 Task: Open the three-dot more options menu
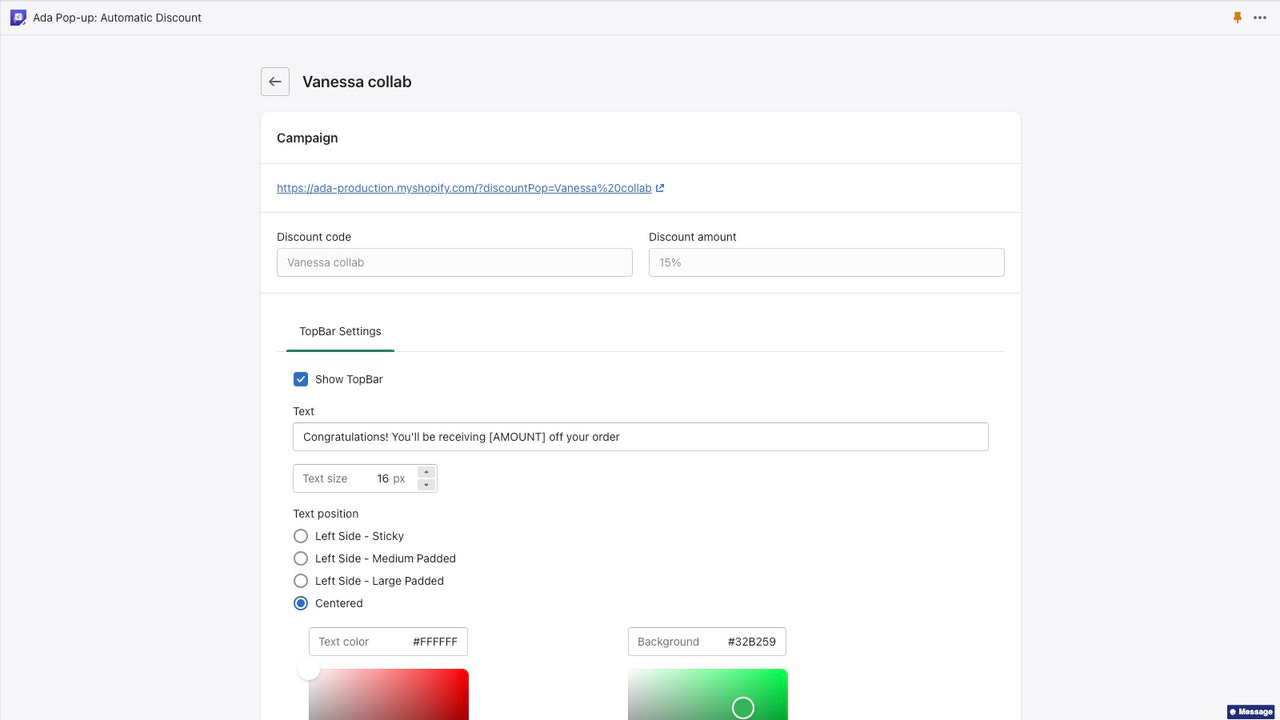(1261, 17)
